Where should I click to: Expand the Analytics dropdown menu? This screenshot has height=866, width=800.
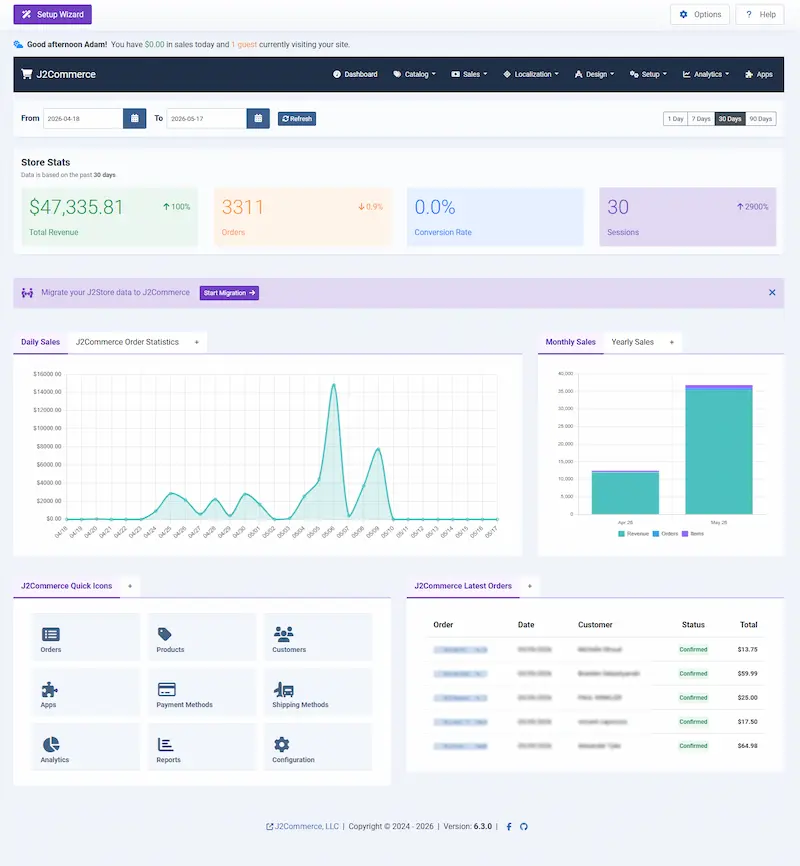pyautogui.click(x=706, y=74)
